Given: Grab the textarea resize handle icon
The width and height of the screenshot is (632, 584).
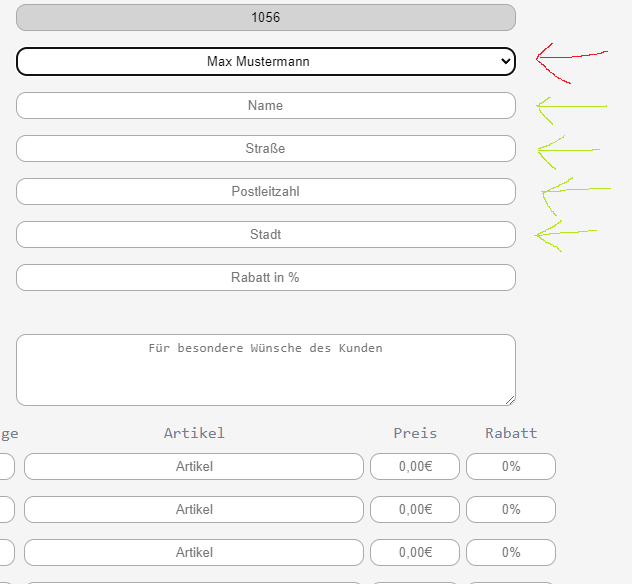Looking at the screenshot, I should [510, 400].
